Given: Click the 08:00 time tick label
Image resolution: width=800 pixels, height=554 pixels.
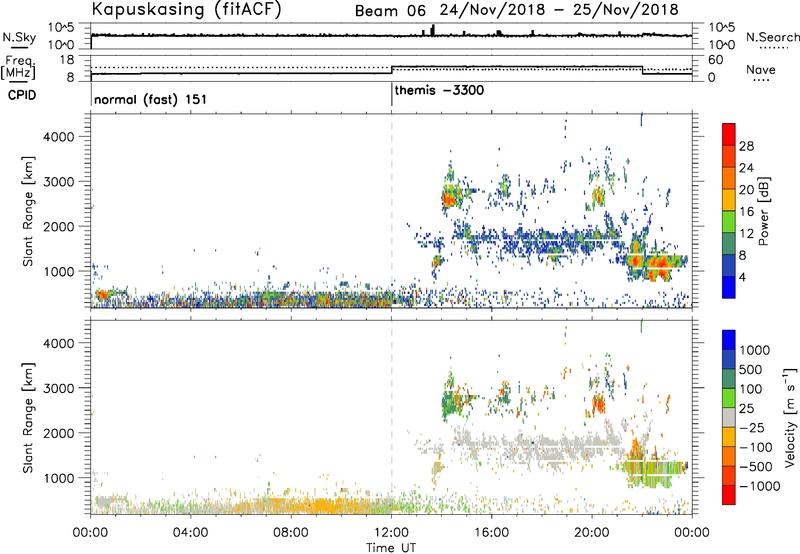Looking at the screenshot, I should click(x=291, y=533).
